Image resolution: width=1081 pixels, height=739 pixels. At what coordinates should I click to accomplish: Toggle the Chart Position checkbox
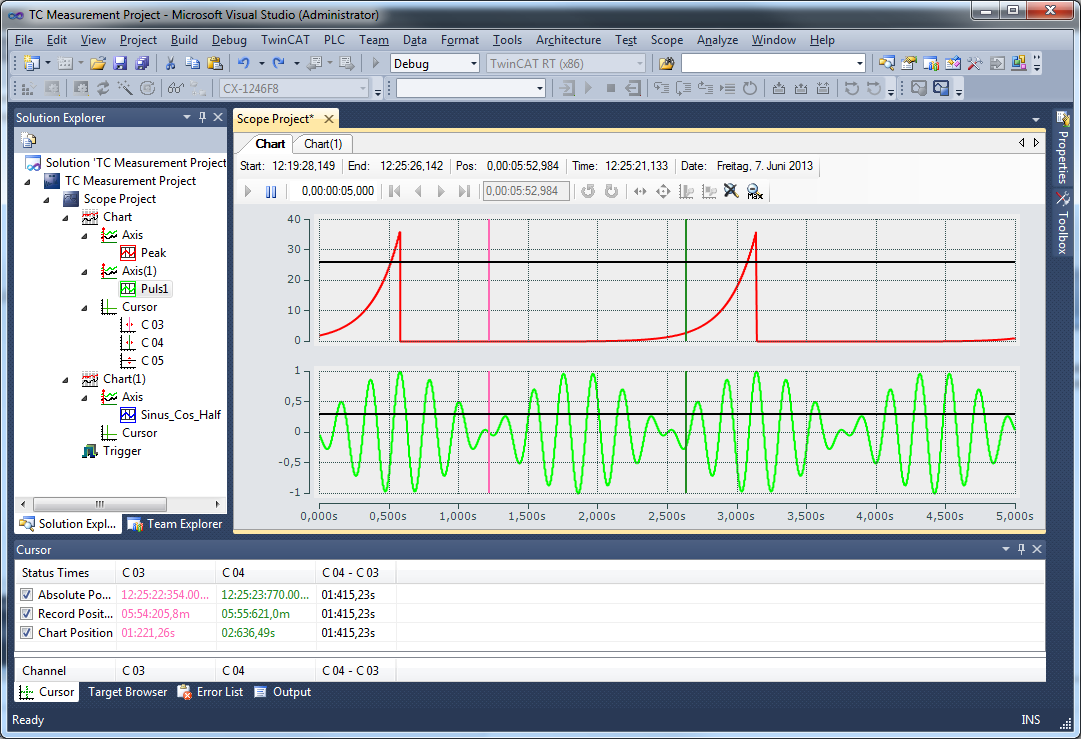[x=27, y=633]
